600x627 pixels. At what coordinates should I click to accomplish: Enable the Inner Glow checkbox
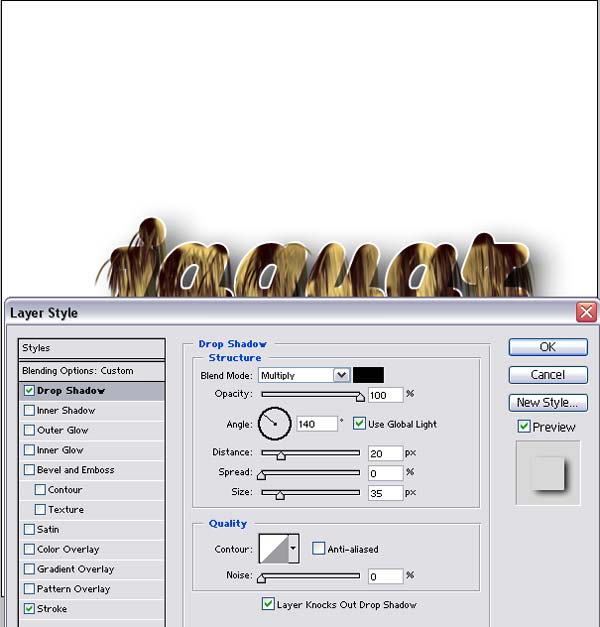click(x=29, y=450)
